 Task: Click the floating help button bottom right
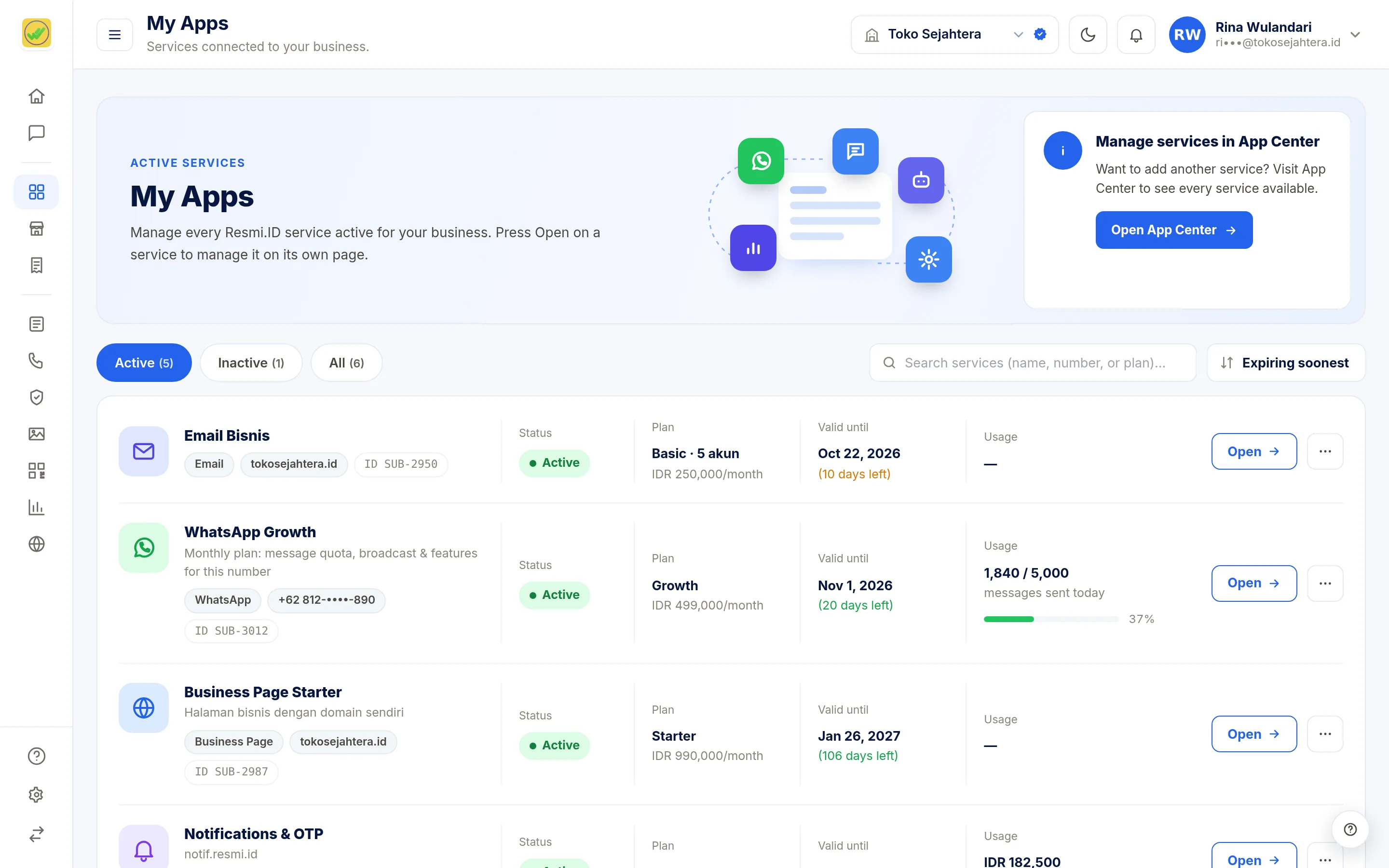point(1350,829)
